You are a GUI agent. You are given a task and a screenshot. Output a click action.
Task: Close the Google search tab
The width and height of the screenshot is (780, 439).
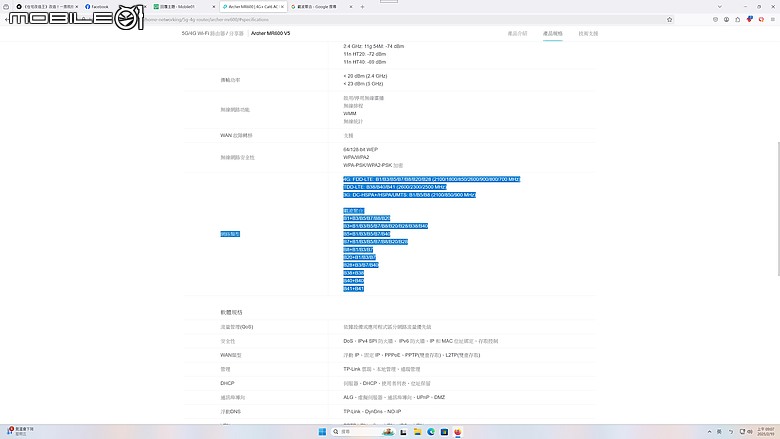[351, 7]
